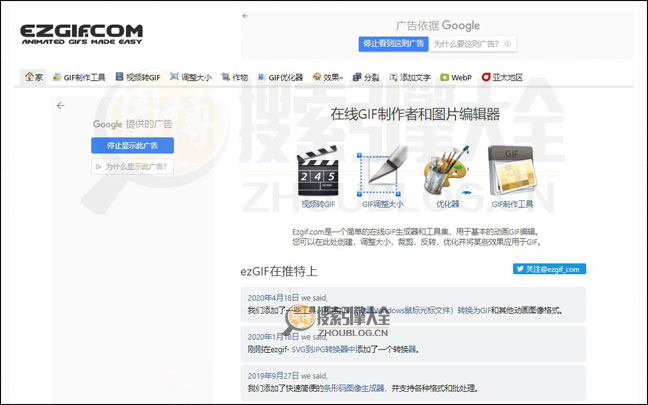The height and width of the screenshot is (405, 648).
Task: Click the back arrow in sidebar ad
Action: (x=61, y=106)
